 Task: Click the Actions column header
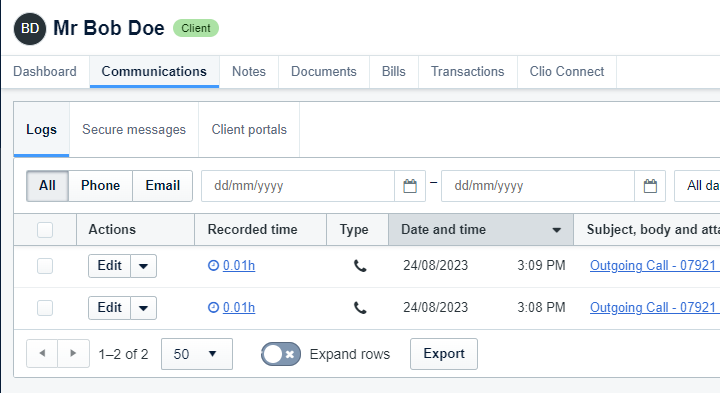135,230
